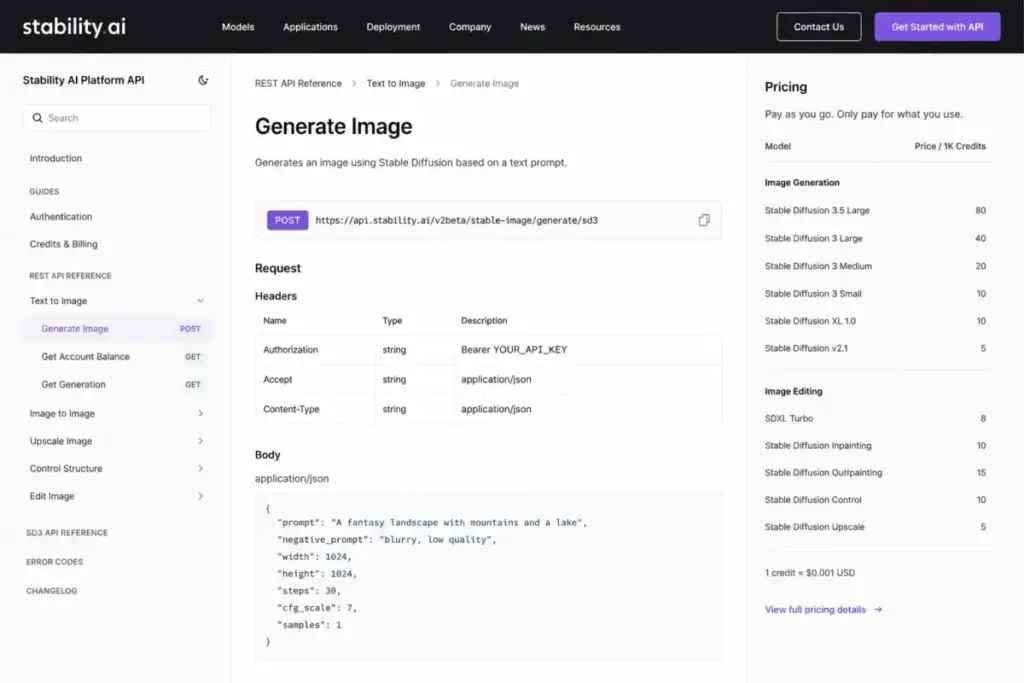Go to Text to Image breadcrumb
This screenshot has height=683, width=1024.
(396, 84)
